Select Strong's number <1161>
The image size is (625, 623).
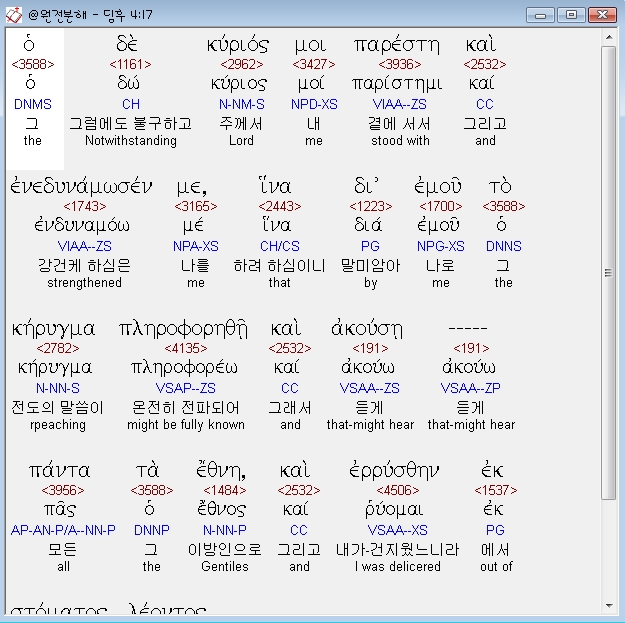point(130,64)
